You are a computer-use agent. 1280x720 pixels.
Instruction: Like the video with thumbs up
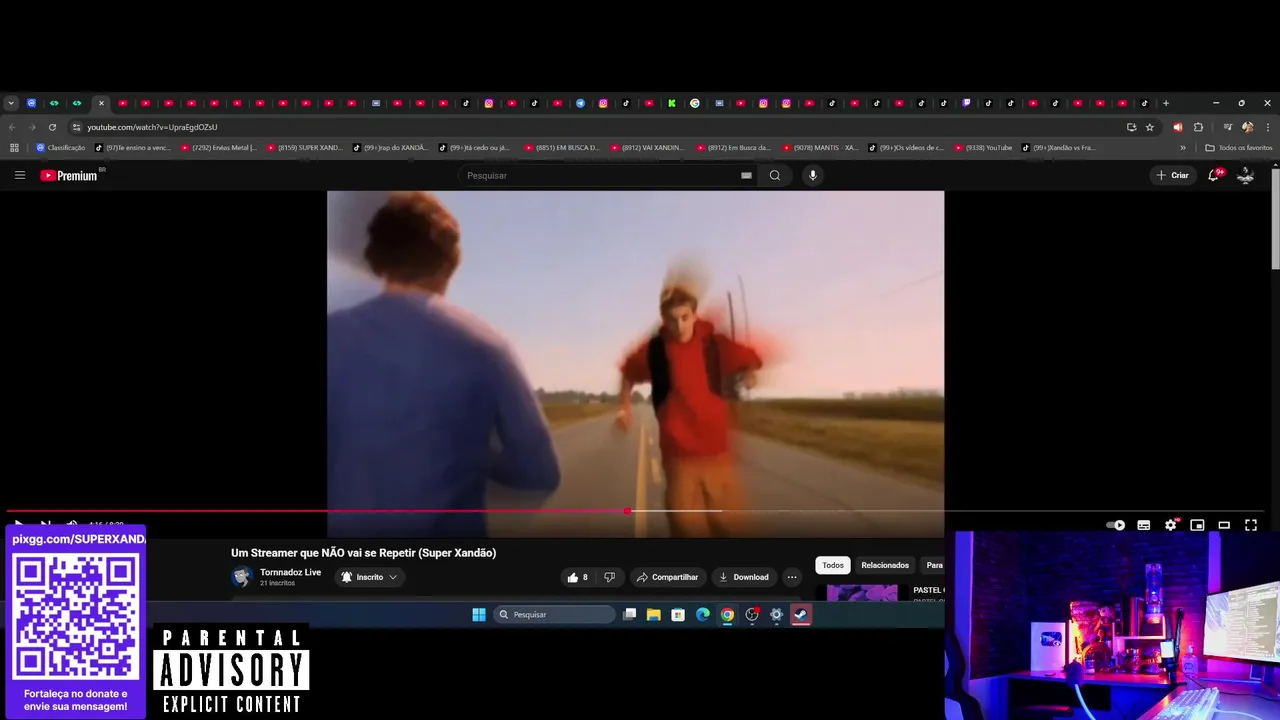(x=578, y=577)
